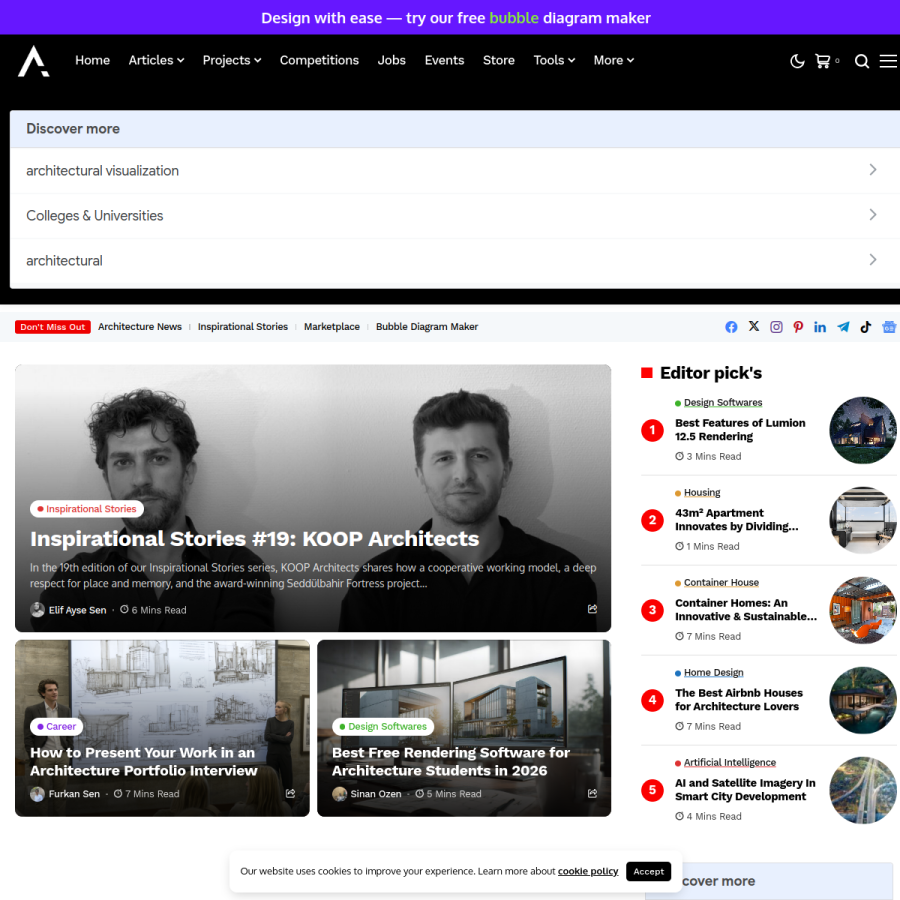
Task: Click Design Softwares label in Editor pick's
Action: (723, 403)
